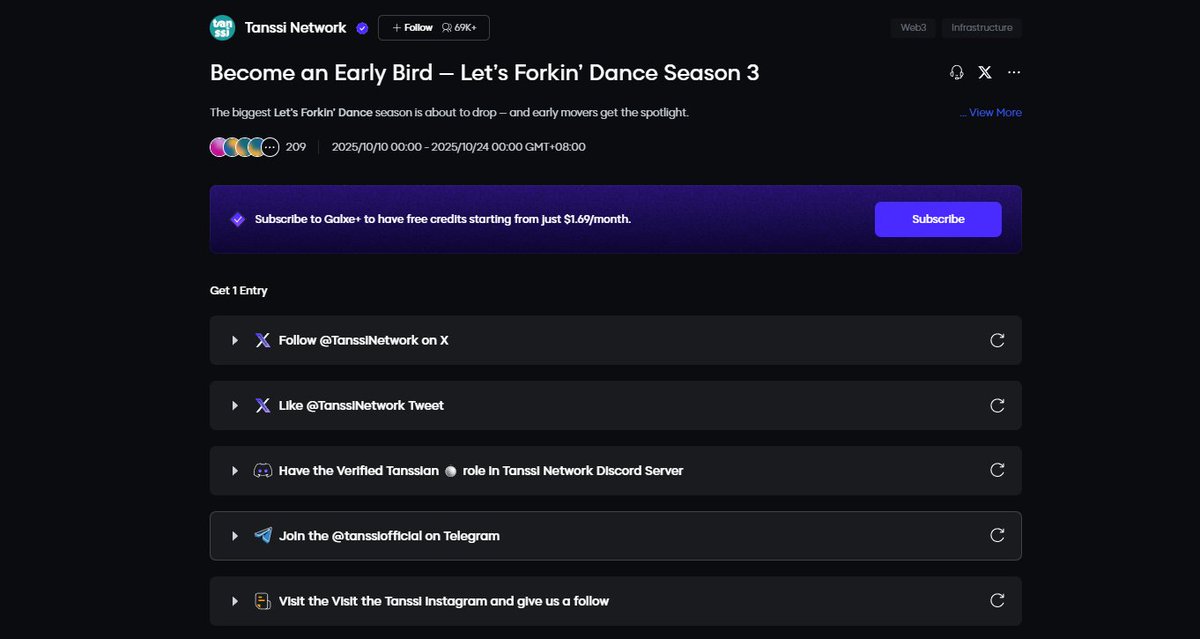The image size is (1200, 639).
Task: Click the Discord logo in the role task
Action: click(263, 470)
